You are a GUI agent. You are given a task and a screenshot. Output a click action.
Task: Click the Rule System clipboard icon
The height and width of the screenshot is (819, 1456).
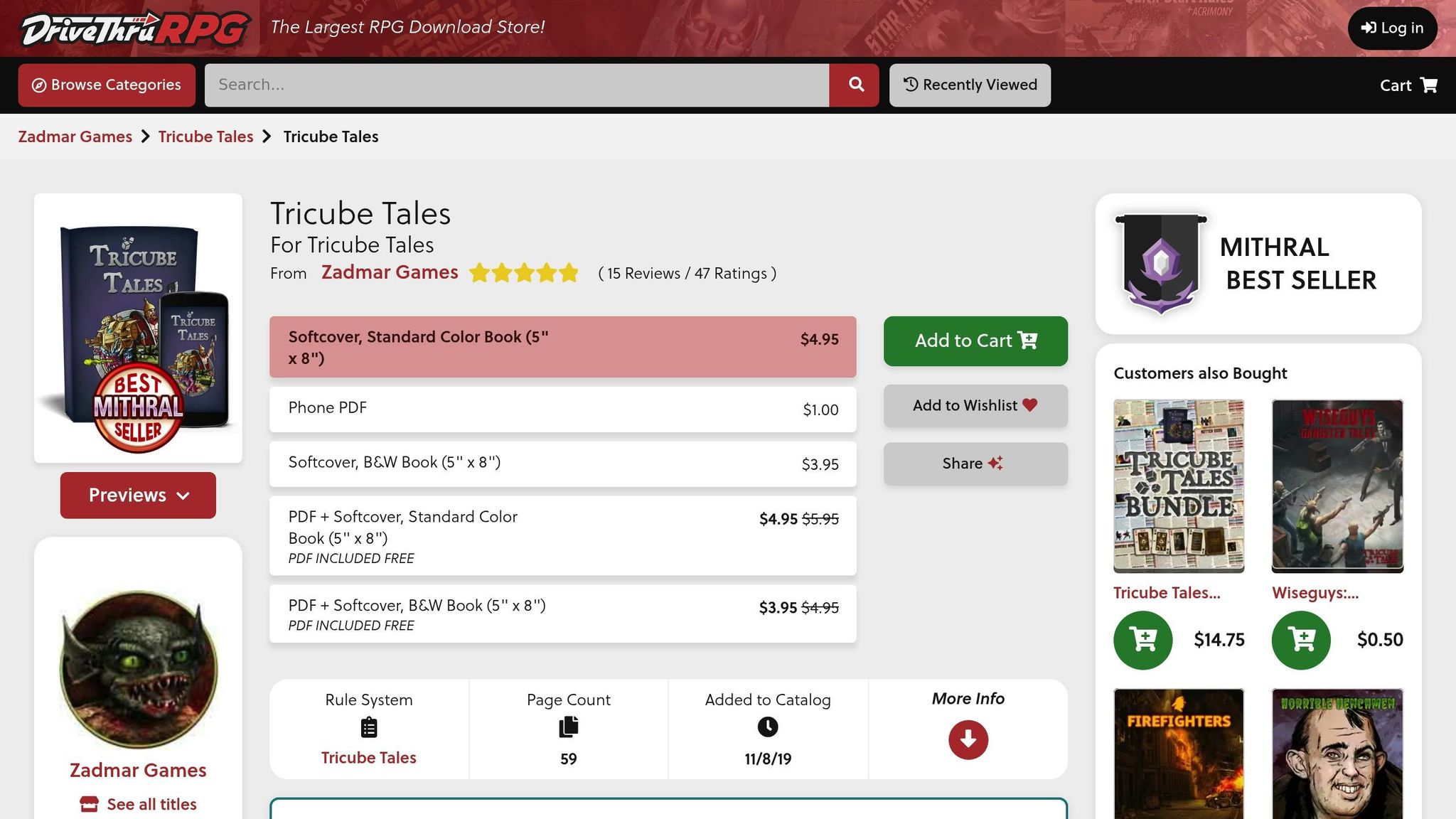369,728
